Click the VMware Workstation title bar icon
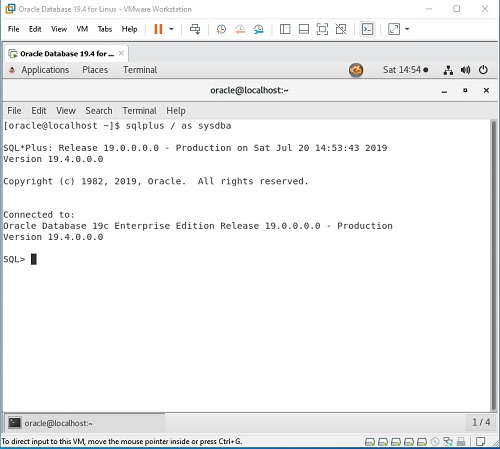Viewport: 500px width, 449px height. (x=10, y=9)
